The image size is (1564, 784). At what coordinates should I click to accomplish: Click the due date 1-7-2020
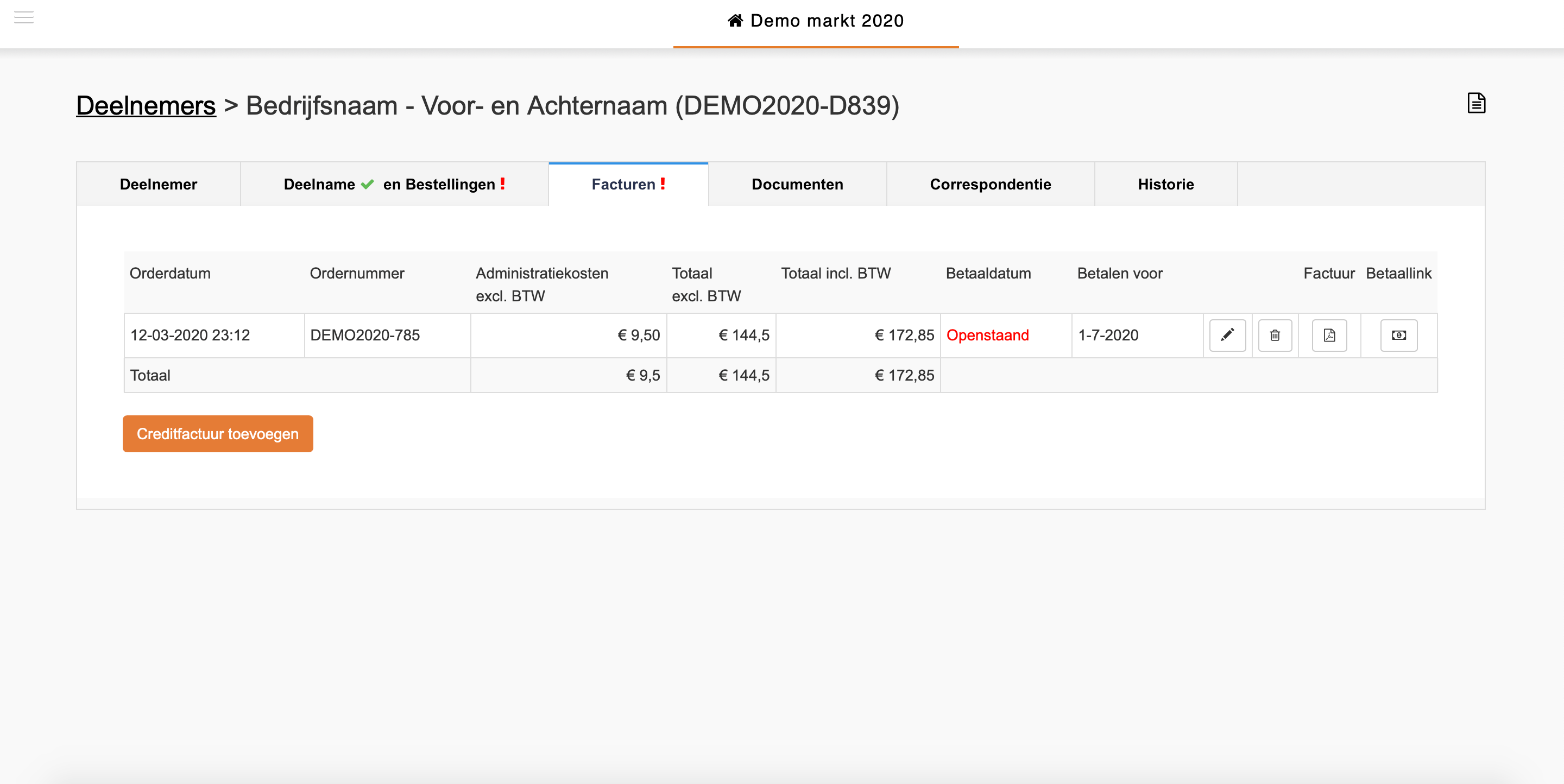1108,335
